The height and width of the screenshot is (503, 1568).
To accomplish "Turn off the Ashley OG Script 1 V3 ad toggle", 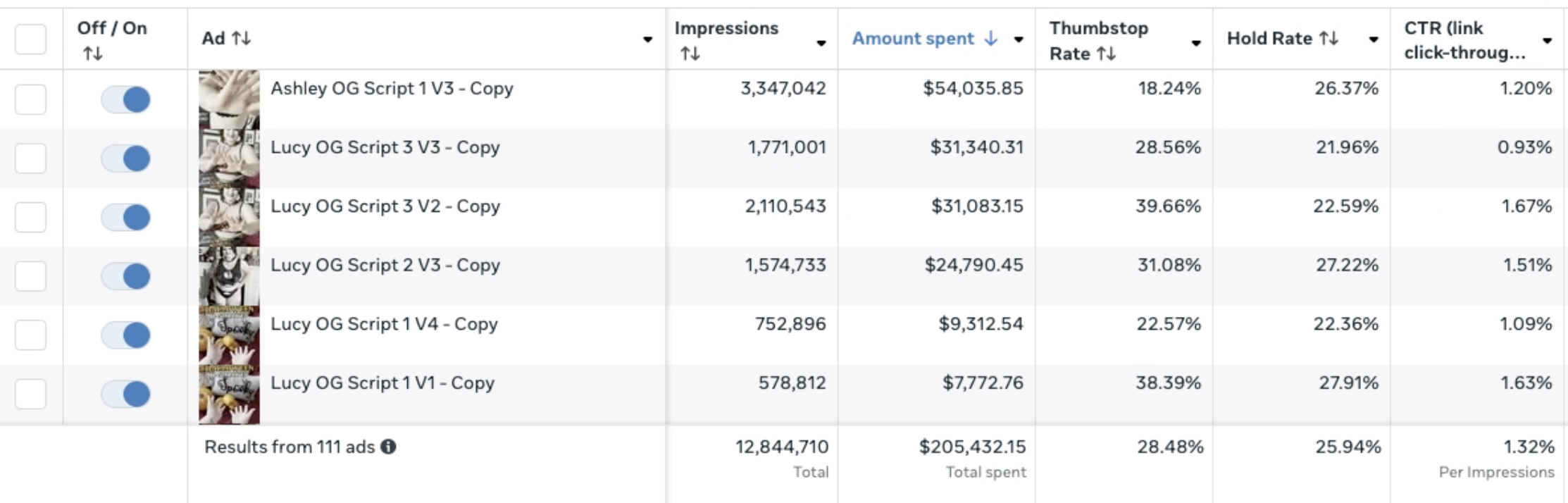I will point(125,99).
